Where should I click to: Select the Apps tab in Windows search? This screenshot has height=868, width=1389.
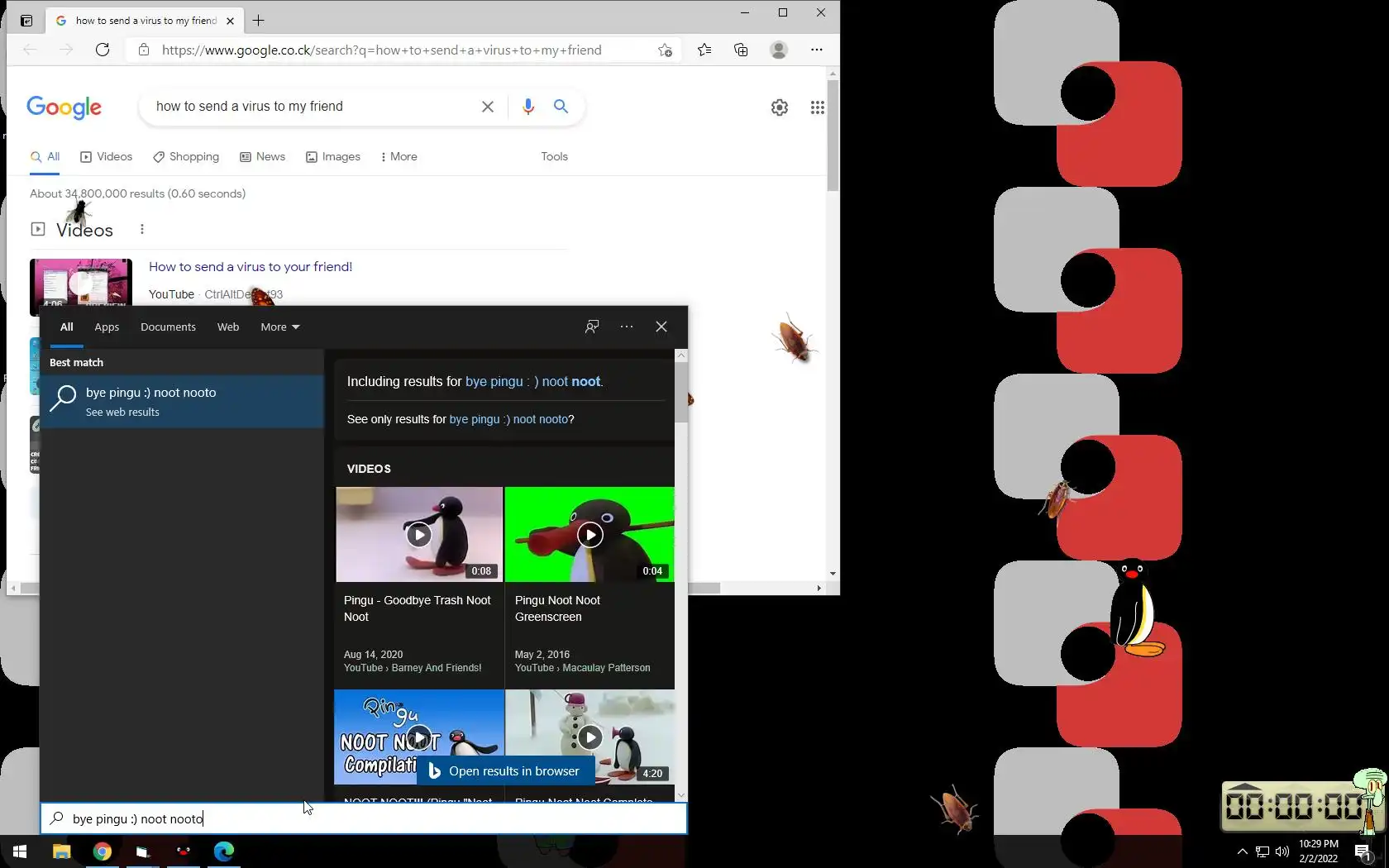(x=107, y=327)
